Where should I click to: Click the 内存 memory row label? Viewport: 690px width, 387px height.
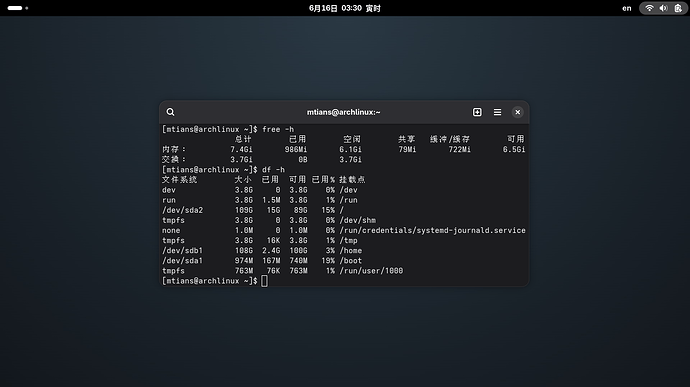click(x=174, y=149)
